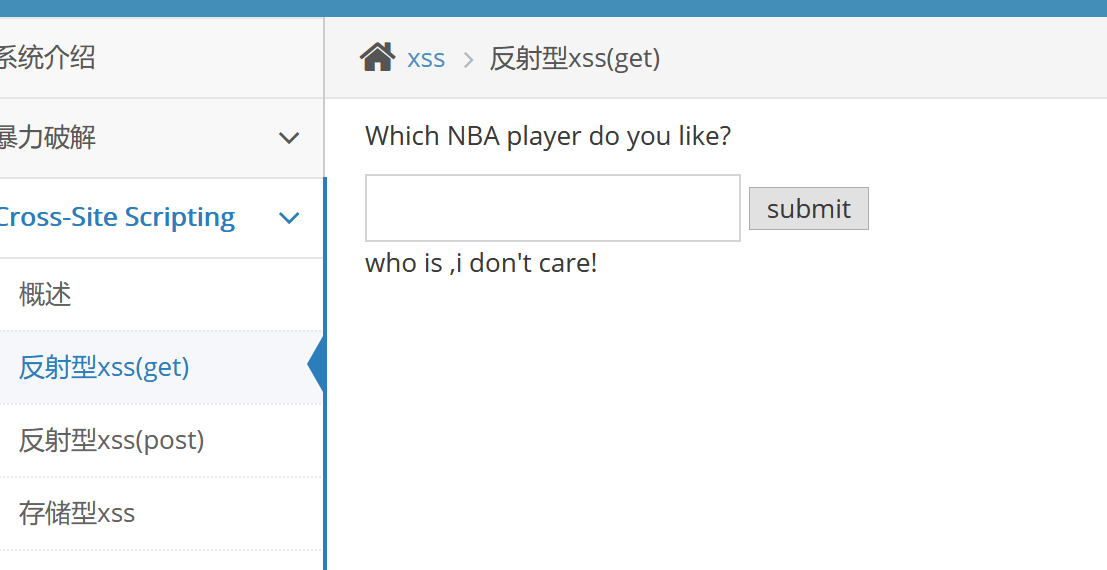The width and height of the screenshot is (1107, 570).
Task: Open the 概述 submenu item
Action: coord(45,294)
